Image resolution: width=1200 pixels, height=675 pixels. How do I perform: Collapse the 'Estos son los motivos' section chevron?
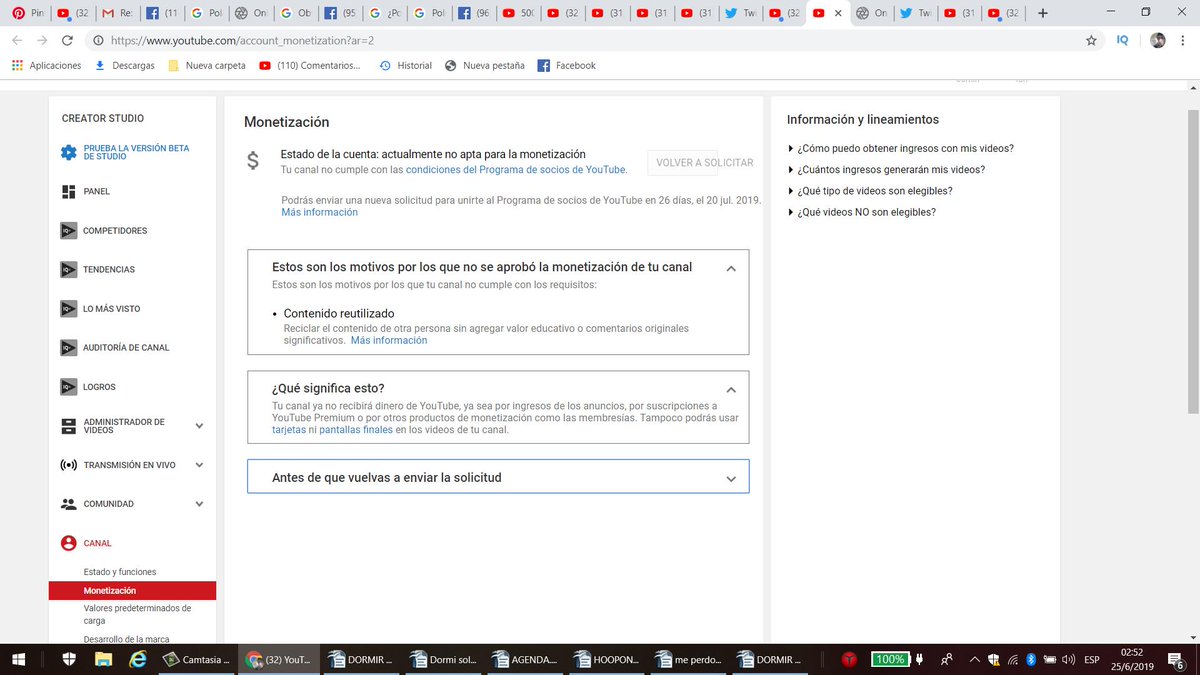click(731, 269)
